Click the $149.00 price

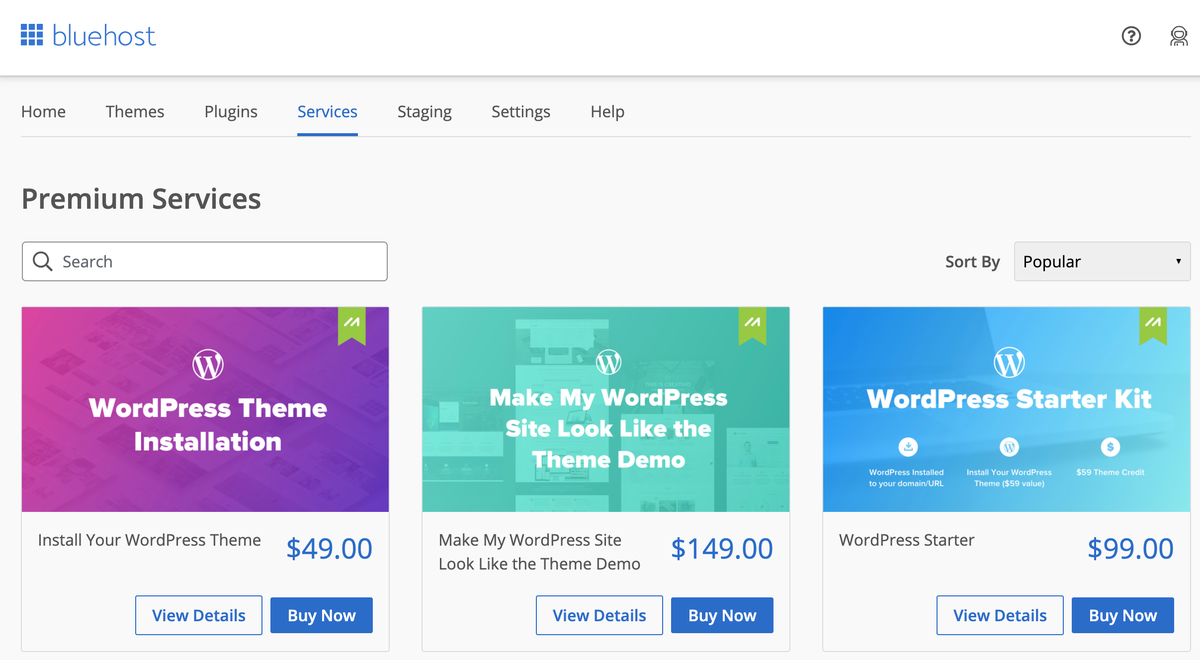722,549
